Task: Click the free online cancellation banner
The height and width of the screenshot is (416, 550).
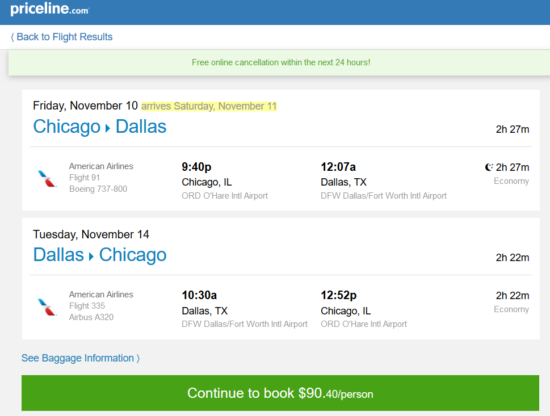Action: coord(280,62)
